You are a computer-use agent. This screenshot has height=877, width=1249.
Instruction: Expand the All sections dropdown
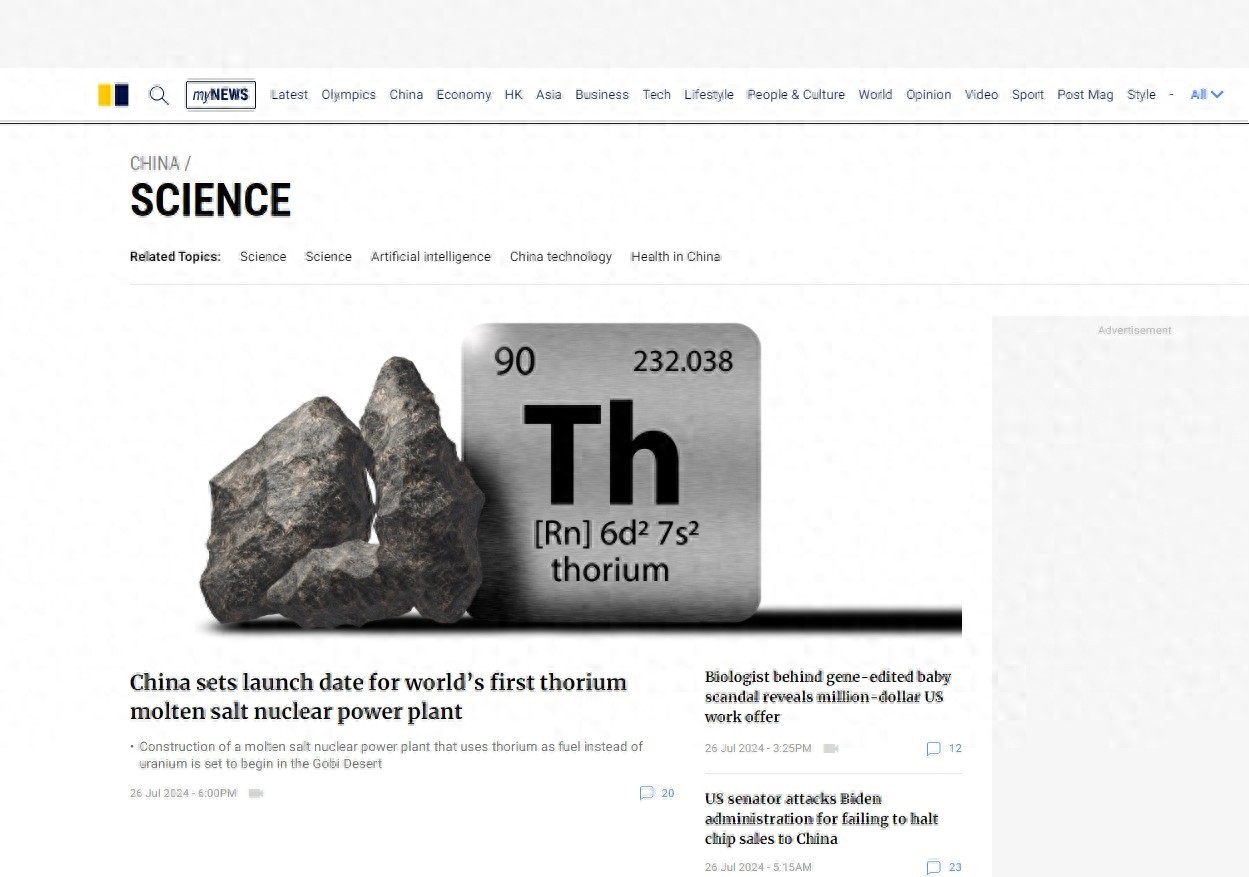1206,95
